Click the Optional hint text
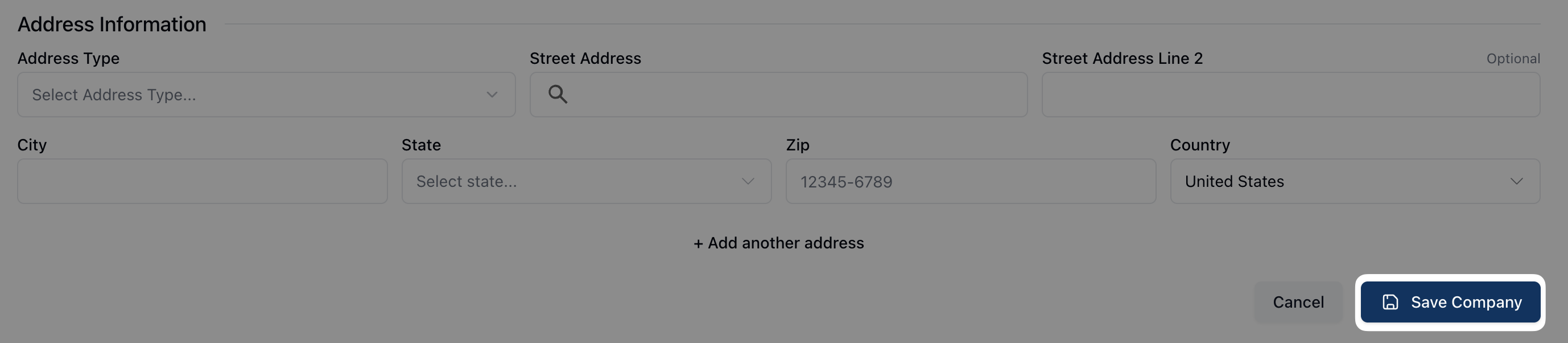This screenshot has height=343, width=1568. [1513, 59]
